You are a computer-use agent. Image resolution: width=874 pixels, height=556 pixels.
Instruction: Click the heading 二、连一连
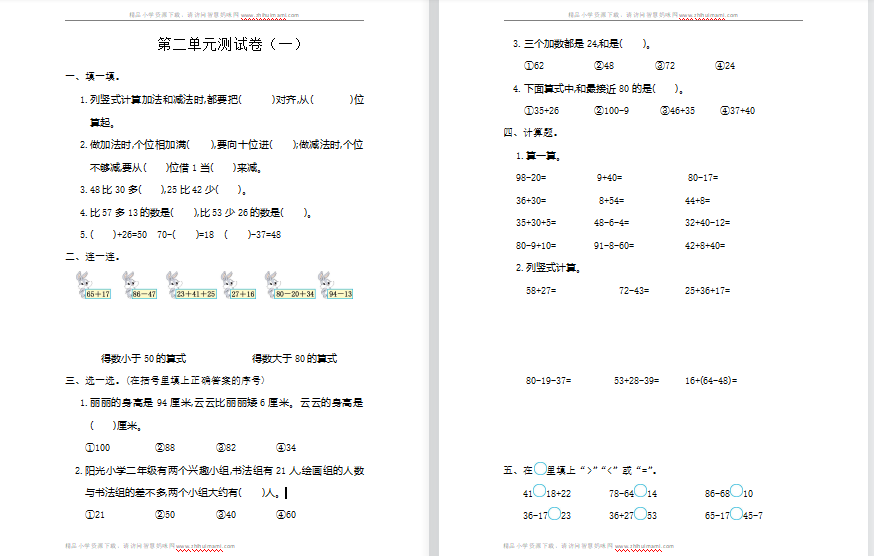tap(92, 257)
